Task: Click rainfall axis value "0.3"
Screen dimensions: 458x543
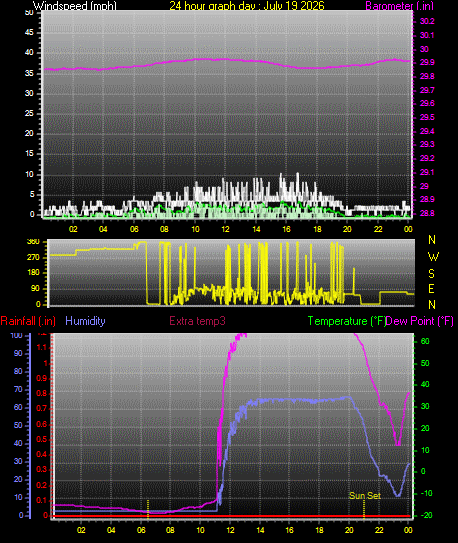Action: (x=42, y=470)
